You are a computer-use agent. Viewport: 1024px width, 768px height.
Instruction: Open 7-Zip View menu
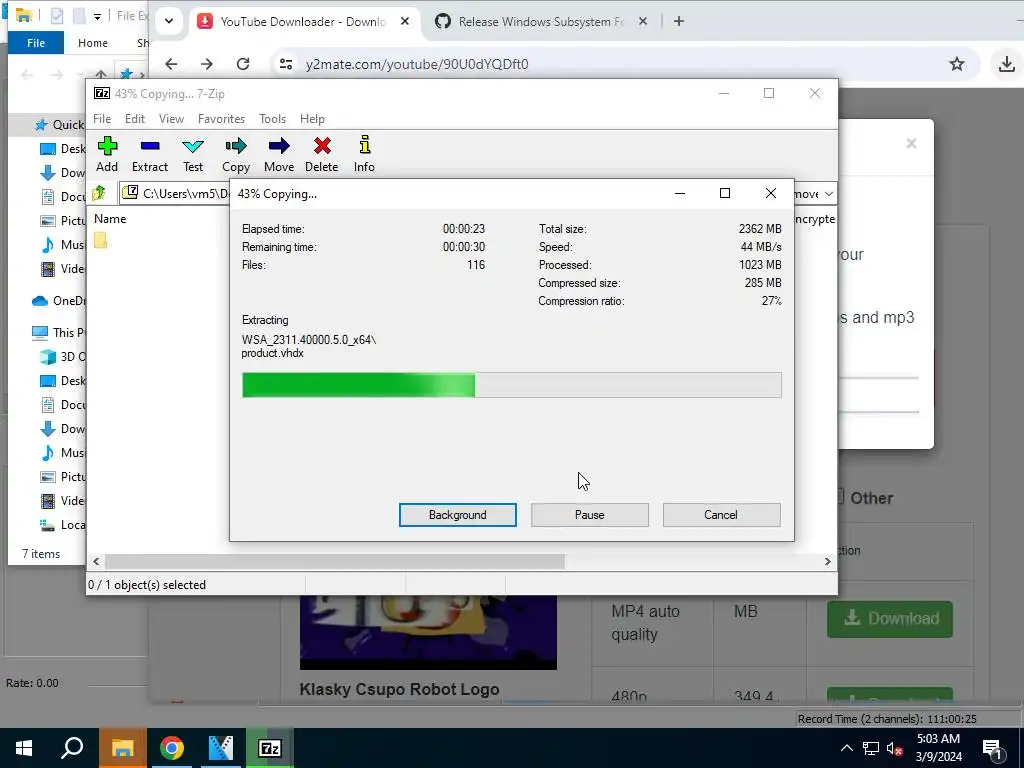[171, 119]
